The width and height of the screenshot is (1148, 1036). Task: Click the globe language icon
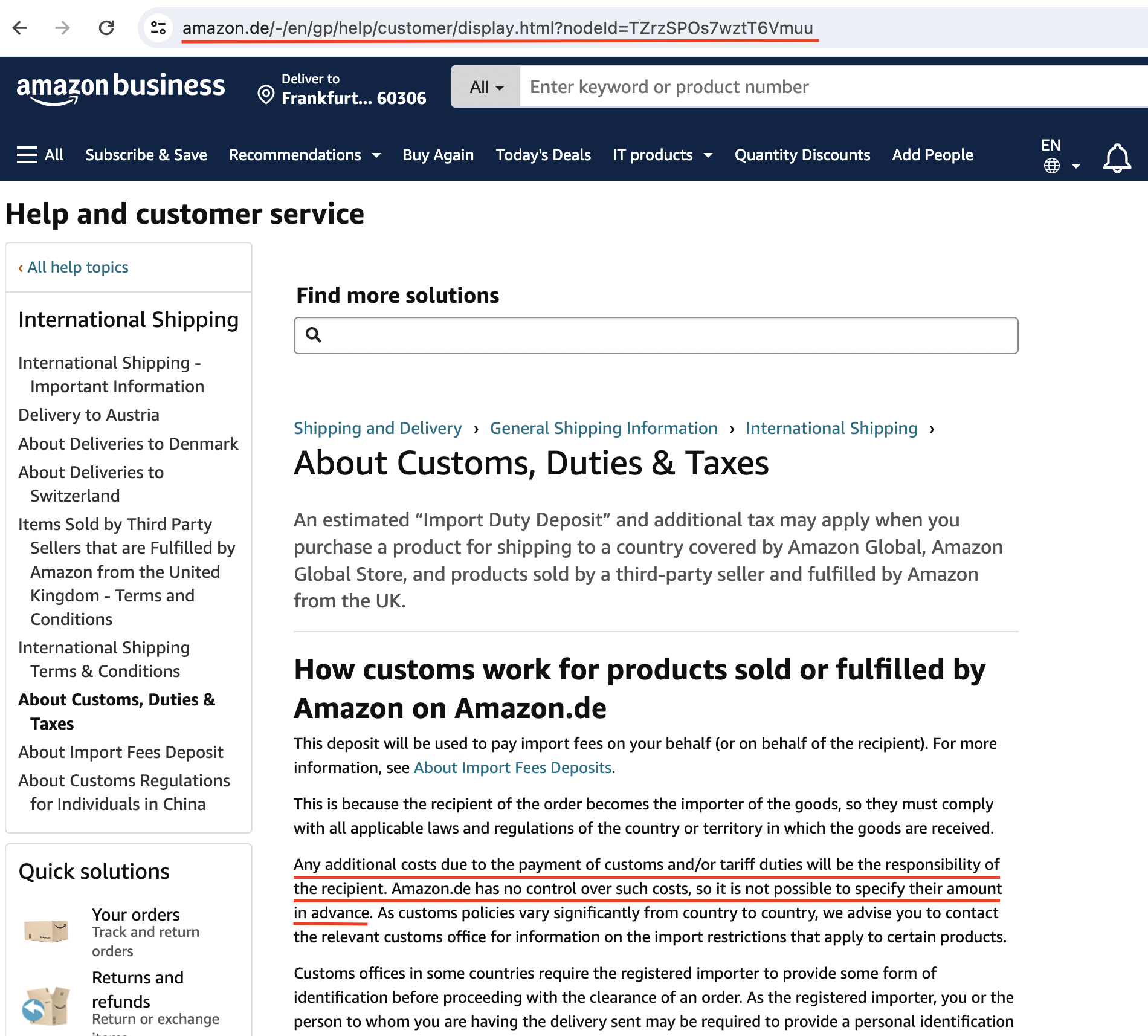coord(1052,166)
